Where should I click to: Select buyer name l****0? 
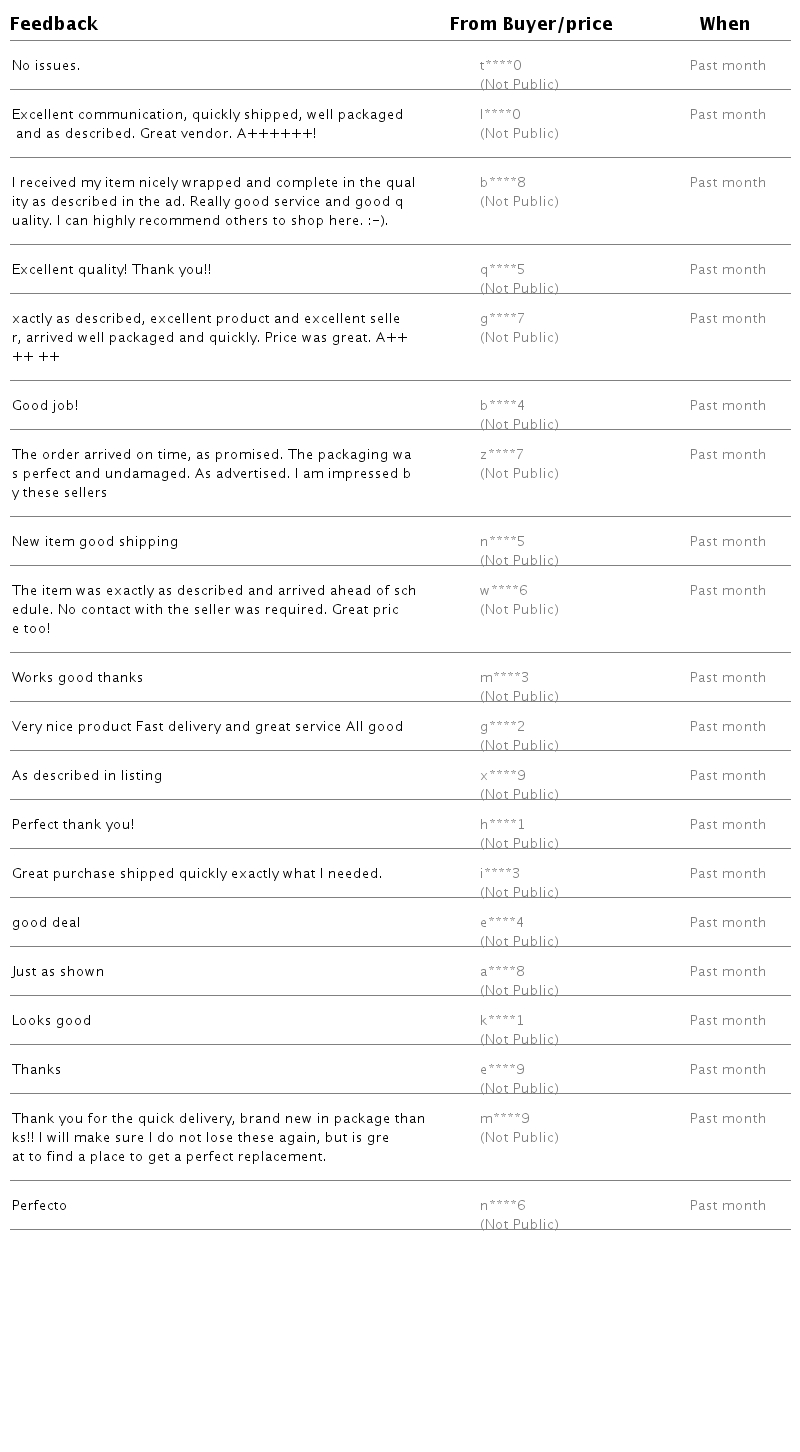coord(500,115)
